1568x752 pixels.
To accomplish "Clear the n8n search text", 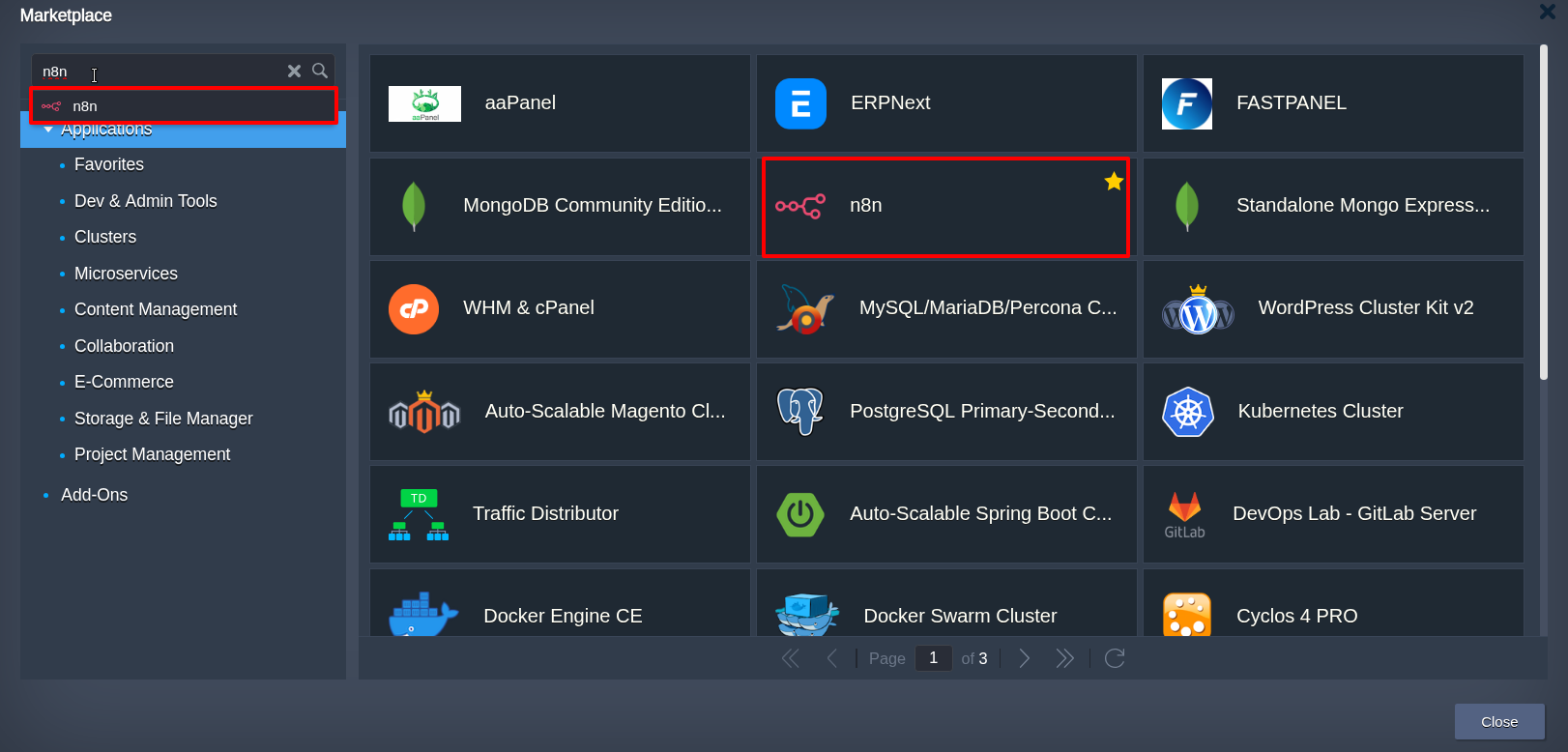I will coord(294,71).
